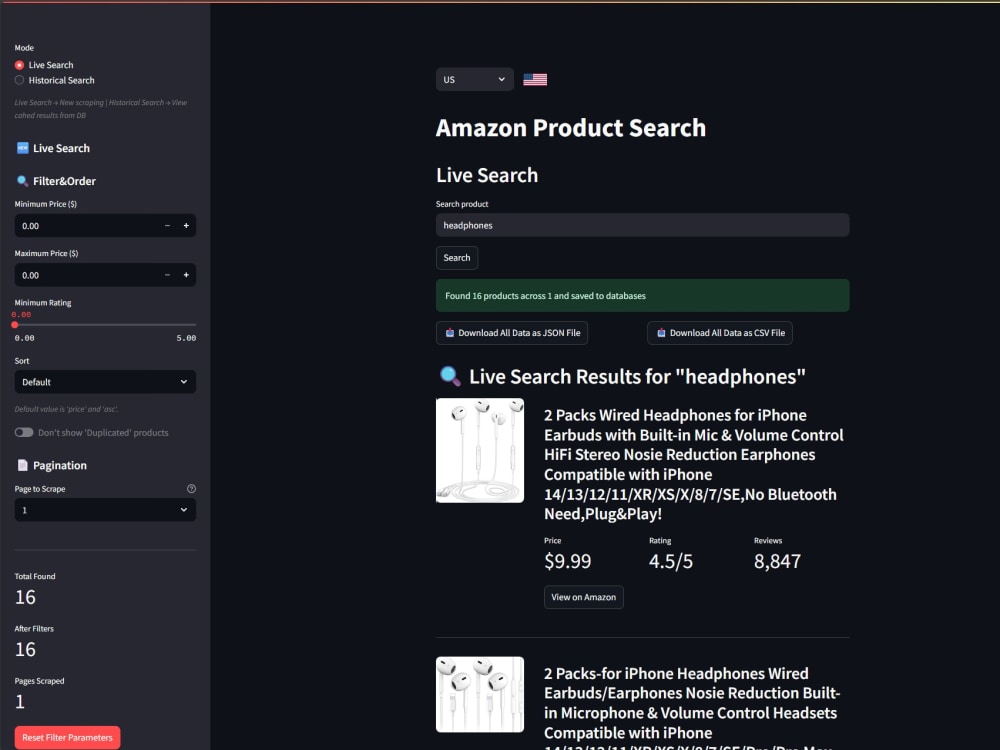Click the US flag icon

coord(535,80)
